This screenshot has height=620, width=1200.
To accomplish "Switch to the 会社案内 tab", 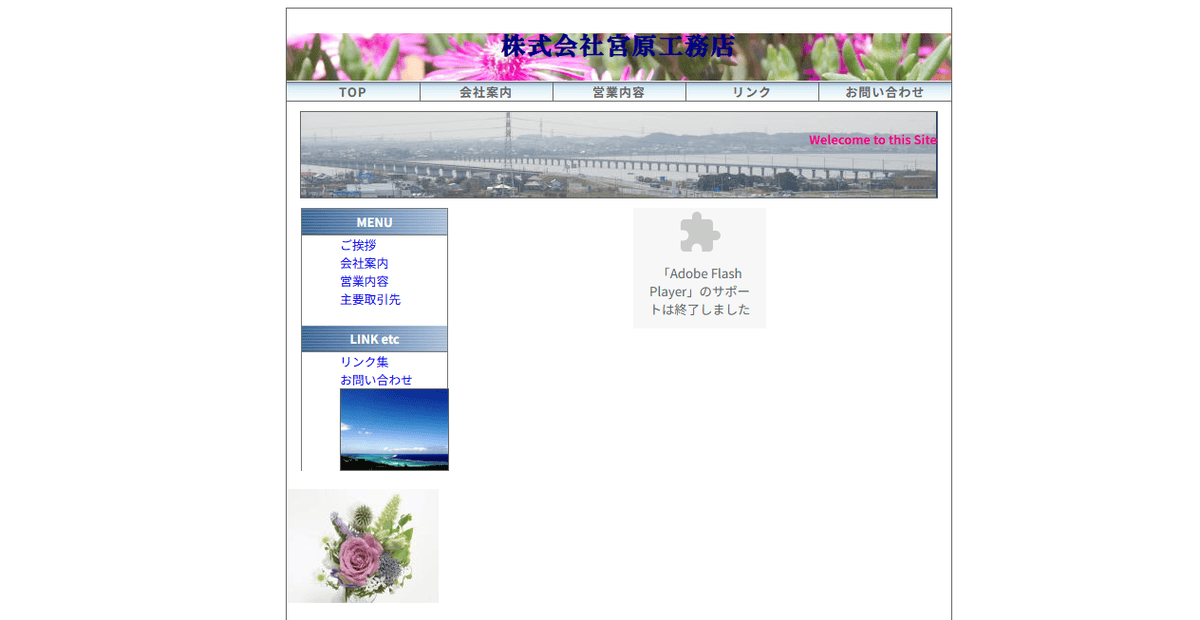I will pos(485,91).
